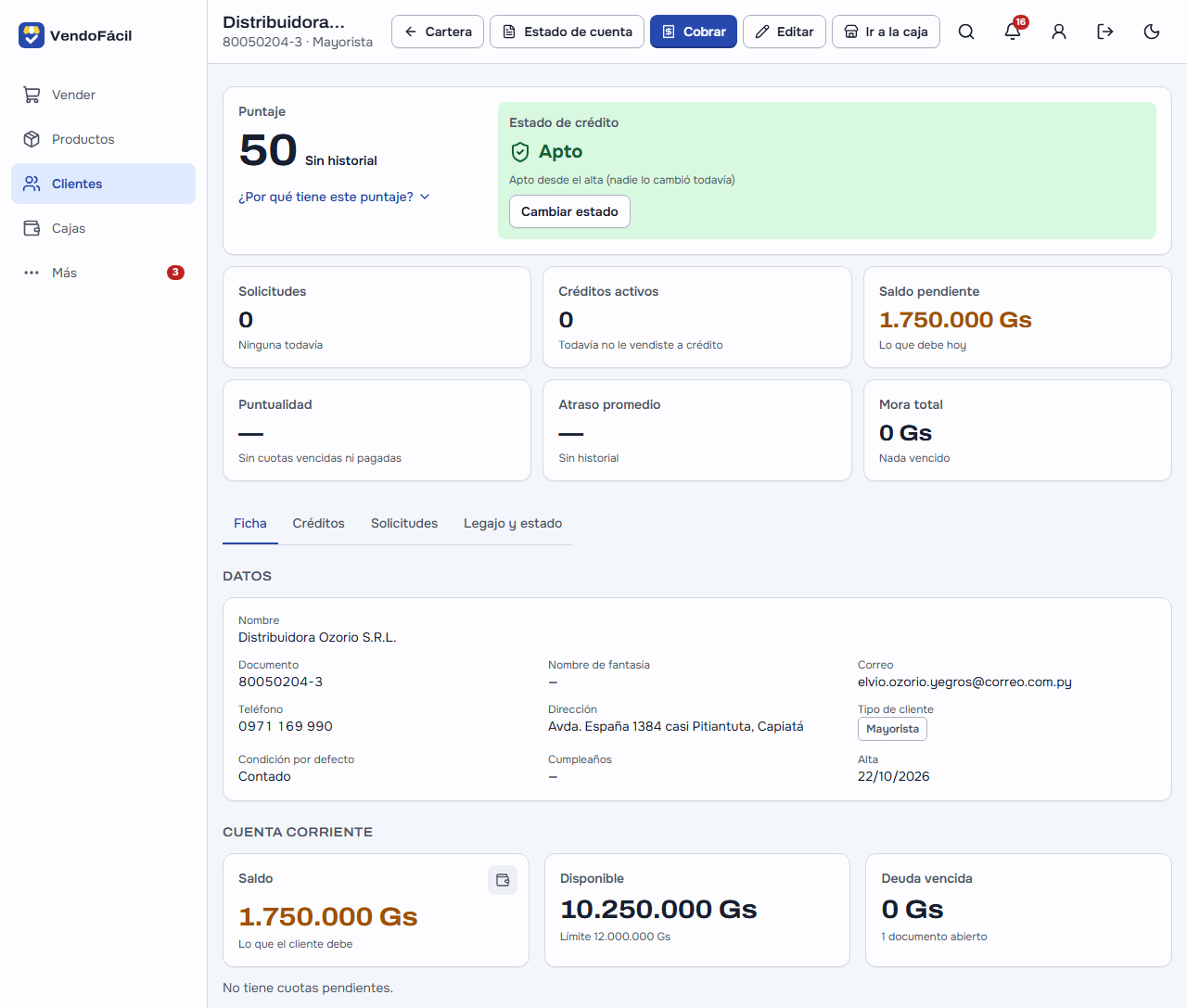Screen dimensions: 1187x1008
Task: Click the logout icon
Action: tap(1105, 32)
